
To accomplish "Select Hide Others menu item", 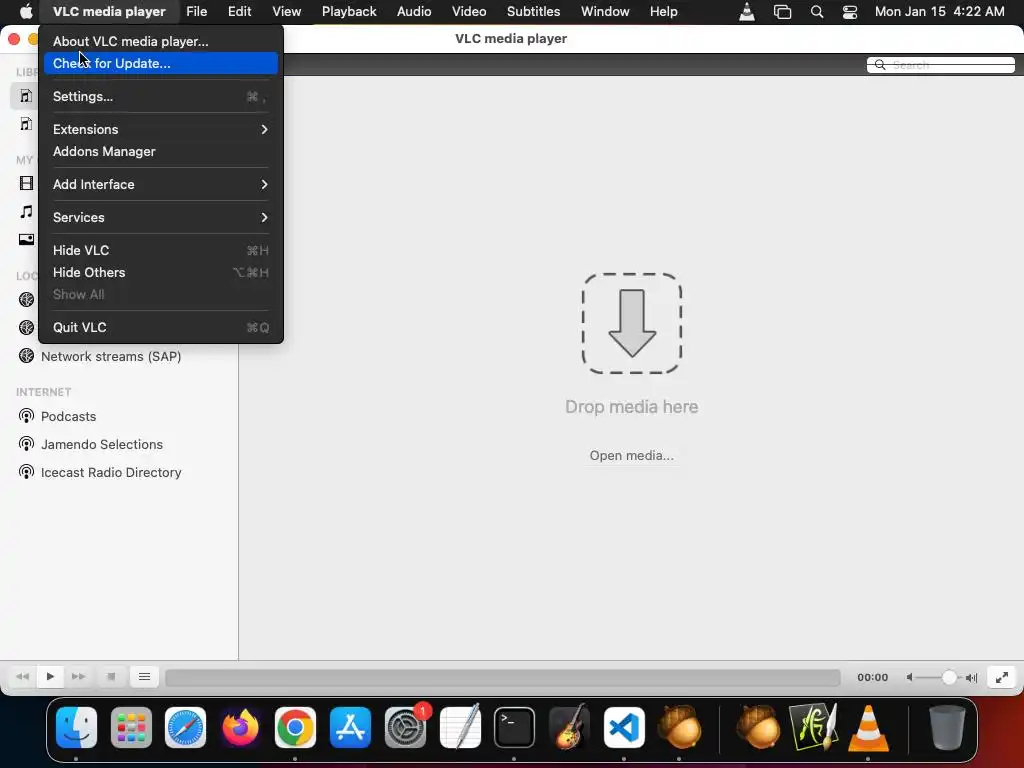I will [161, 272].
